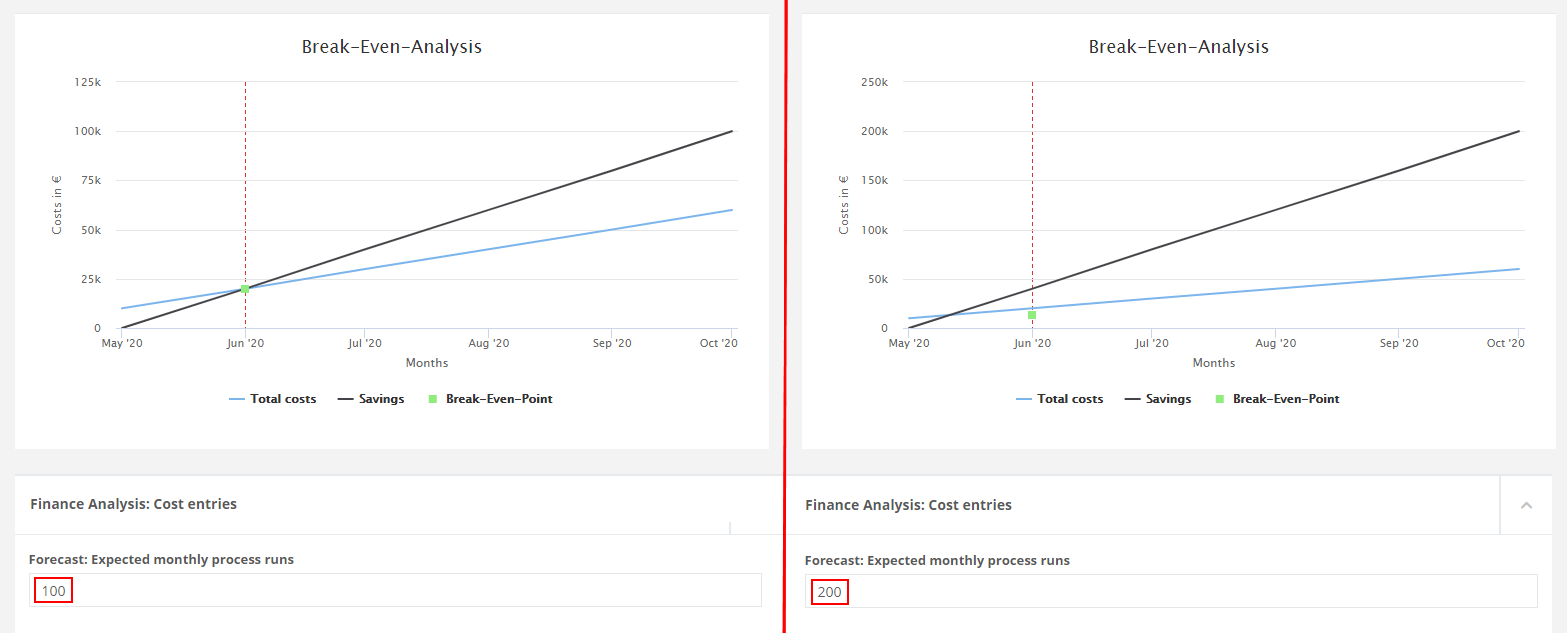Viewport: 1567px width, 633px height.
Task: Click the left chart's Break-Even-Analysis title
Action: coord(391,47)
